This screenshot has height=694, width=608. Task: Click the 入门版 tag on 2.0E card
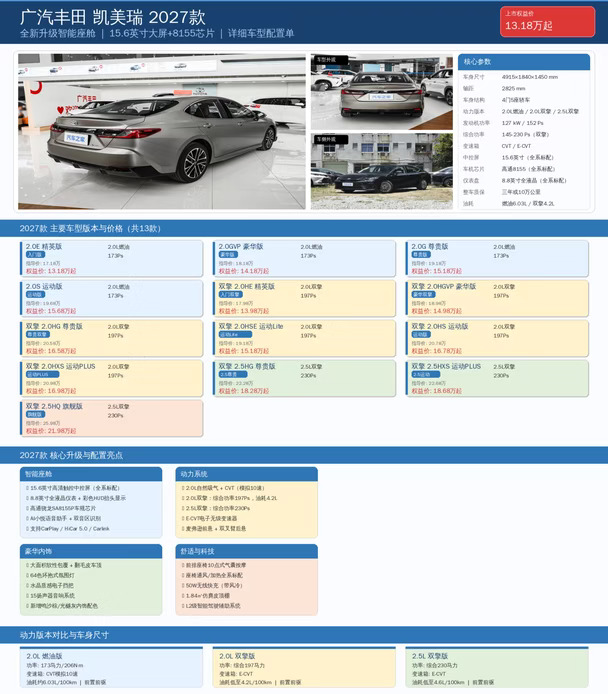35,254
